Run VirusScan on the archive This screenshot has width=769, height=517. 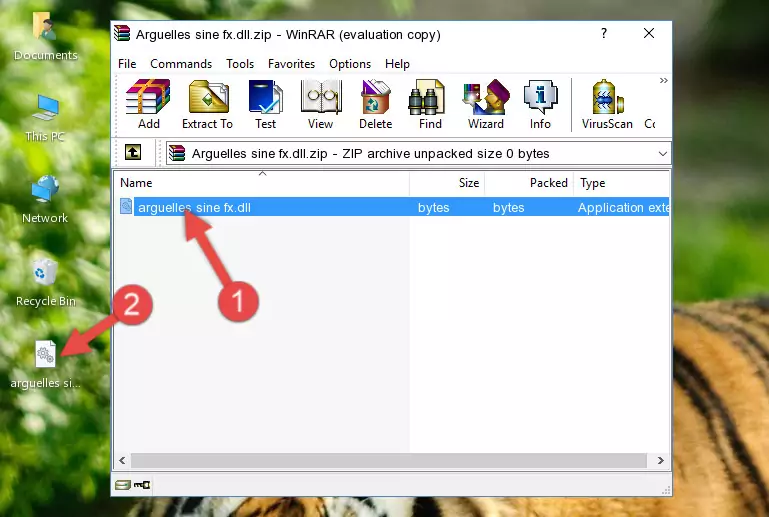[x=607, y=104]
